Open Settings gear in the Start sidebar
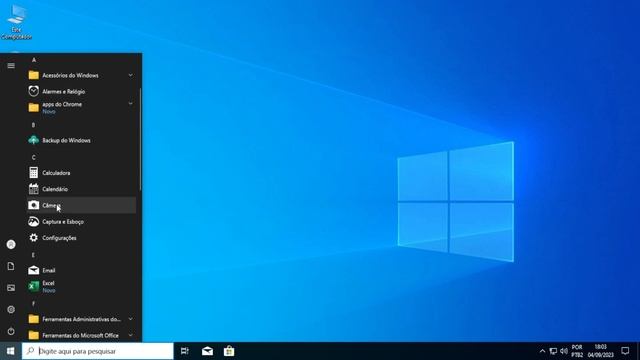640x360 pixels. pos(11,309)
